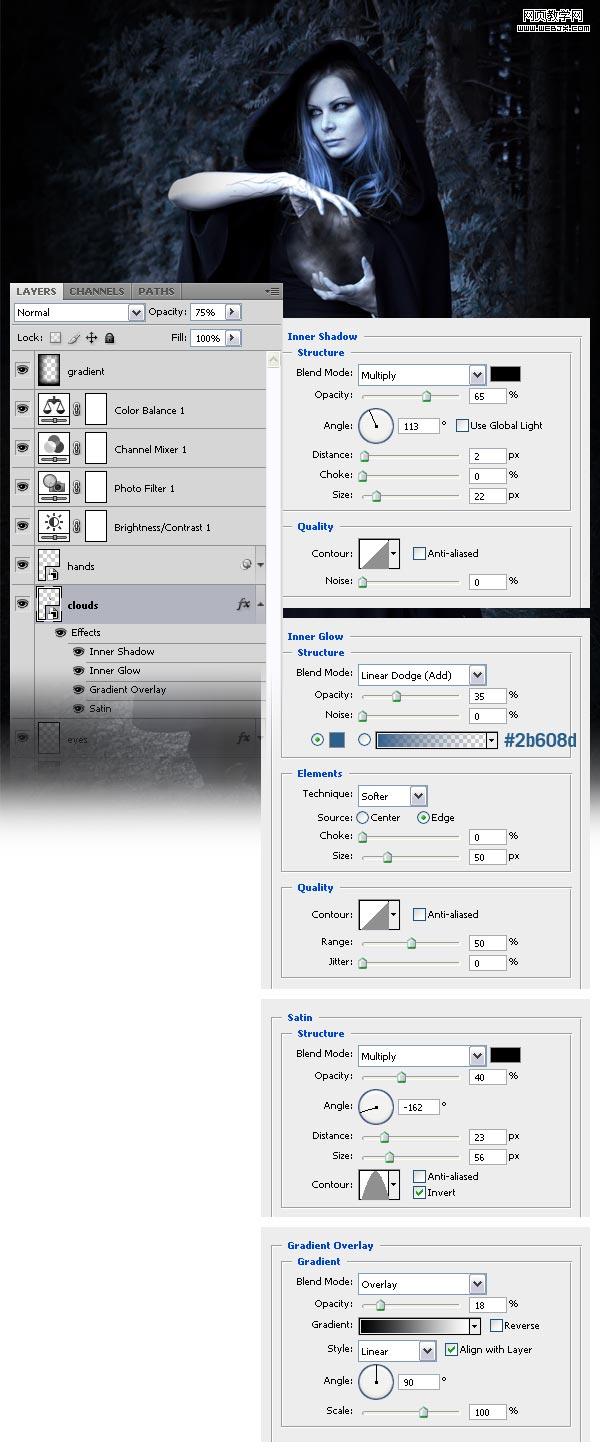
Task: Hide the Brightness/Contrast 1 layer
Action: 22,527
